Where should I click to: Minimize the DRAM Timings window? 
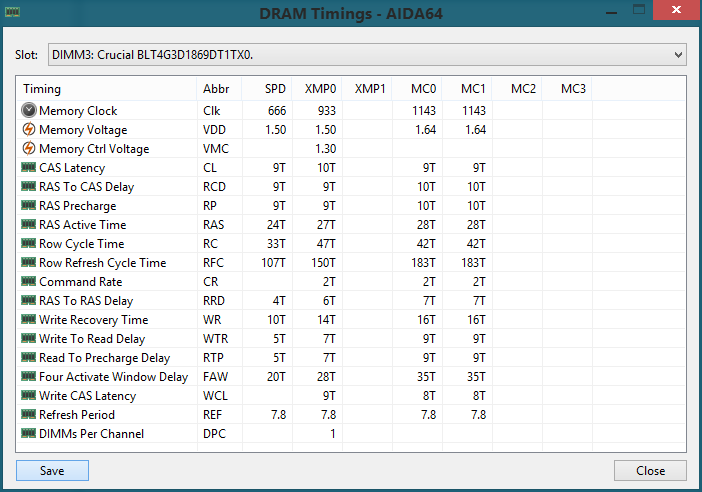[x=612, y=11]
